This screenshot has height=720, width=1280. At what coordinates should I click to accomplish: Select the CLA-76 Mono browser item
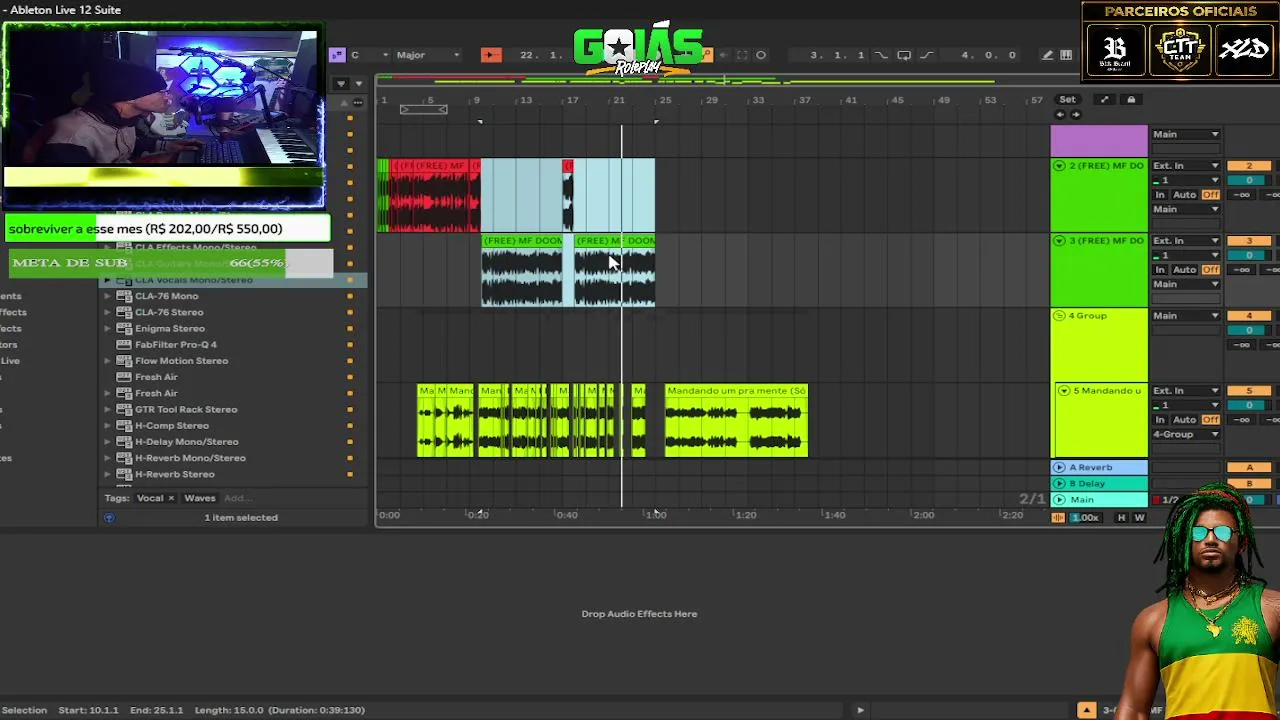tap(166, 296)
